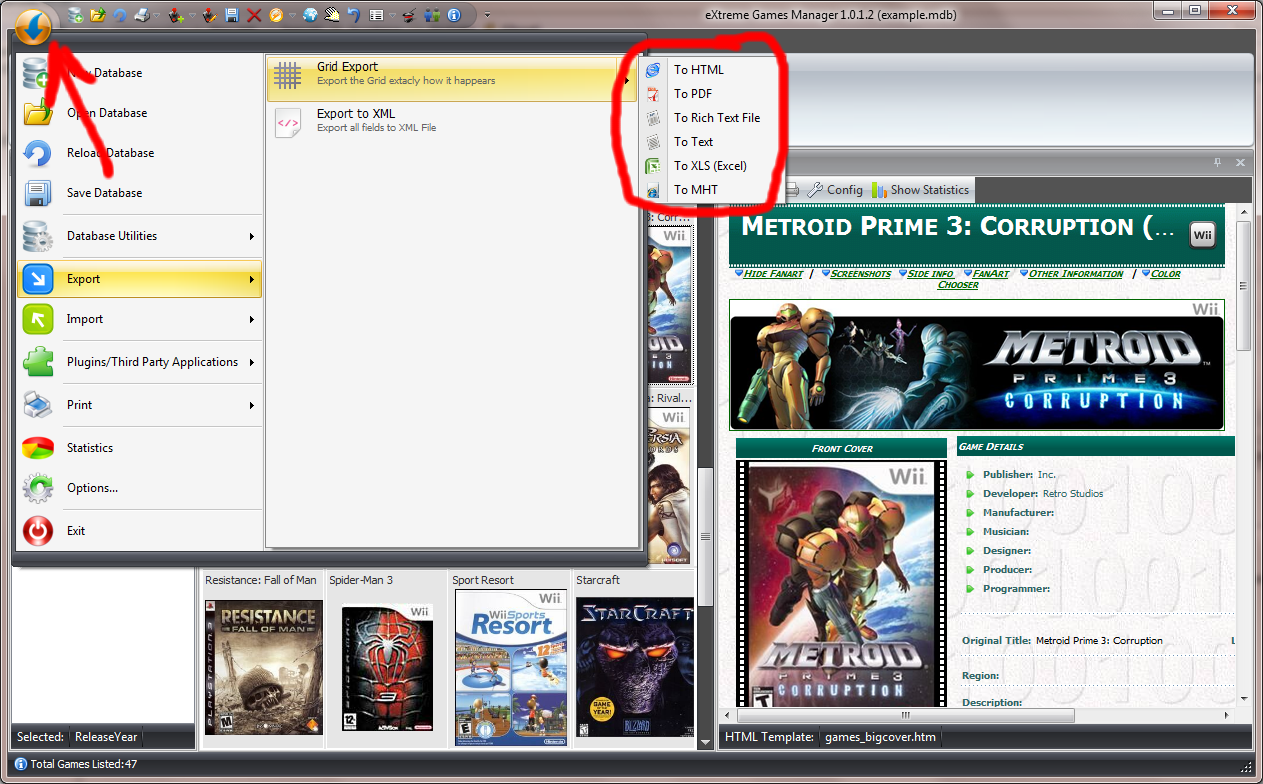Click the blue info icon in top toolbar
Viewport: 1263px width, 784px height.
point(454,15)
